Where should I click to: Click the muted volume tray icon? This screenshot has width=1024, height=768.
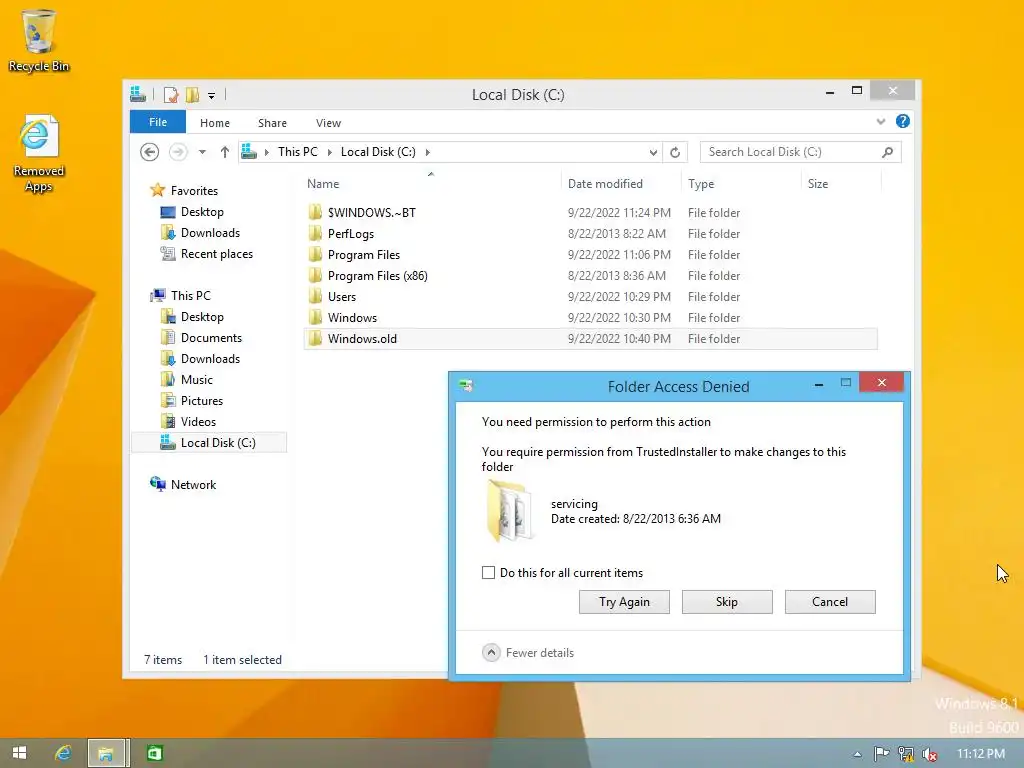tap(929, 754)
